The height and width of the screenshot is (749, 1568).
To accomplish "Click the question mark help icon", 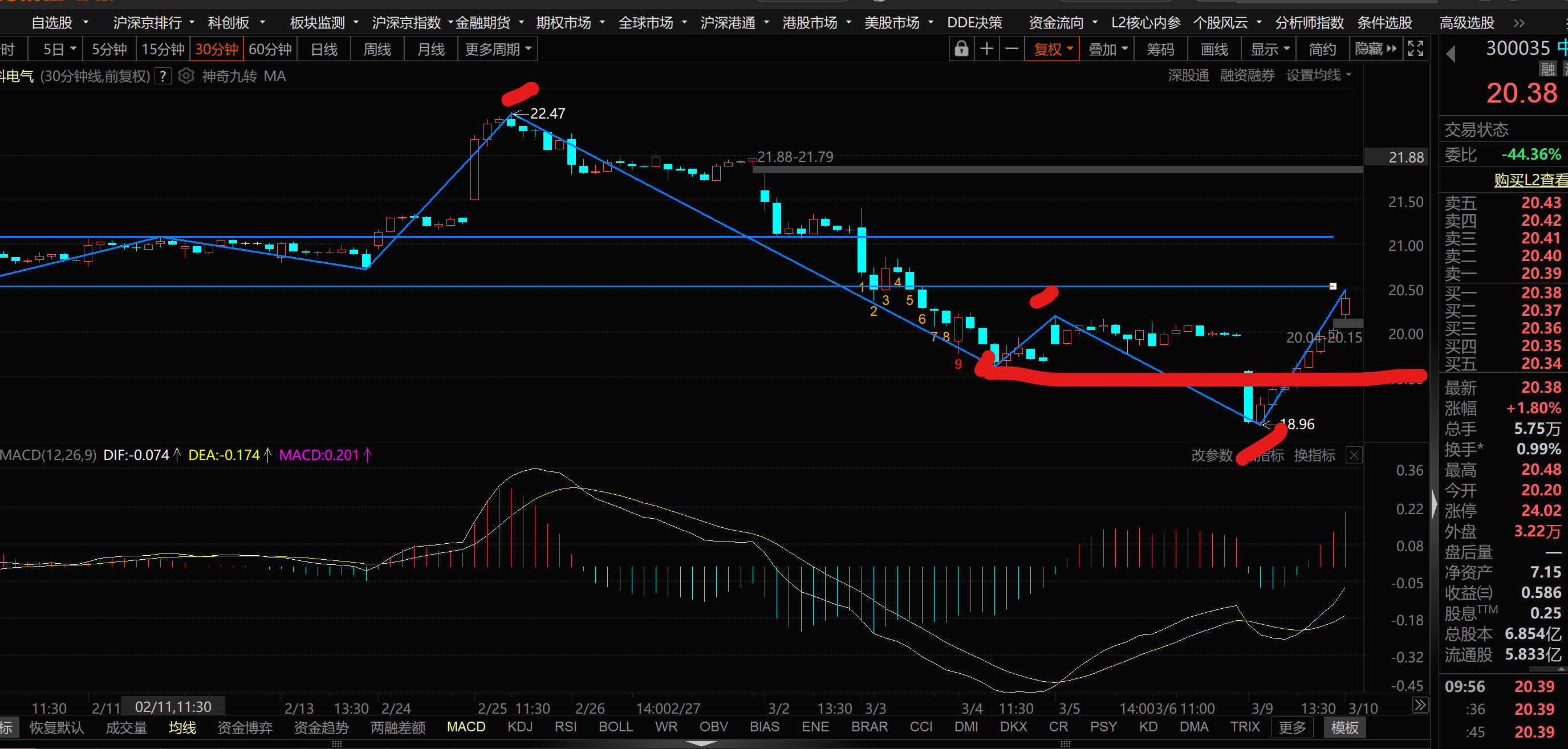I will (163, 76).
